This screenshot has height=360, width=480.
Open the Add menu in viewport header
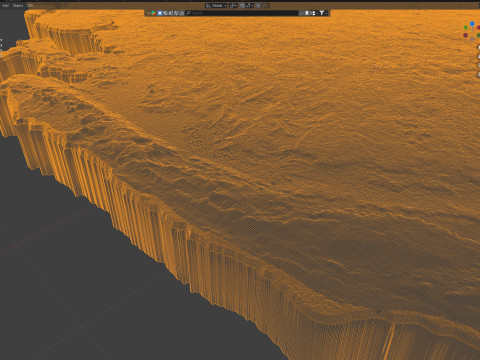point(5,5)
